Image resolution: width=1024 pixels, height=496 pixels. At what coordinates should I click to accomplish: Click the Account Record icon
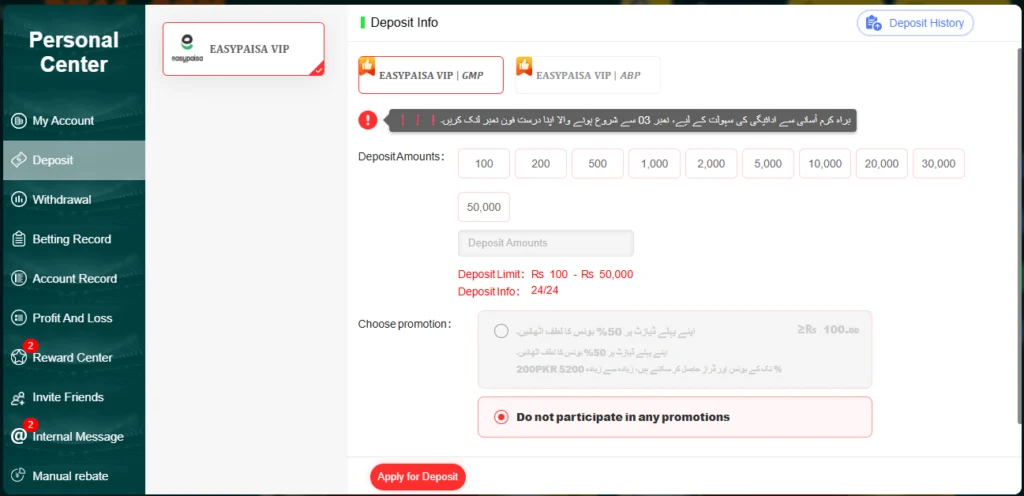point(18,279)
